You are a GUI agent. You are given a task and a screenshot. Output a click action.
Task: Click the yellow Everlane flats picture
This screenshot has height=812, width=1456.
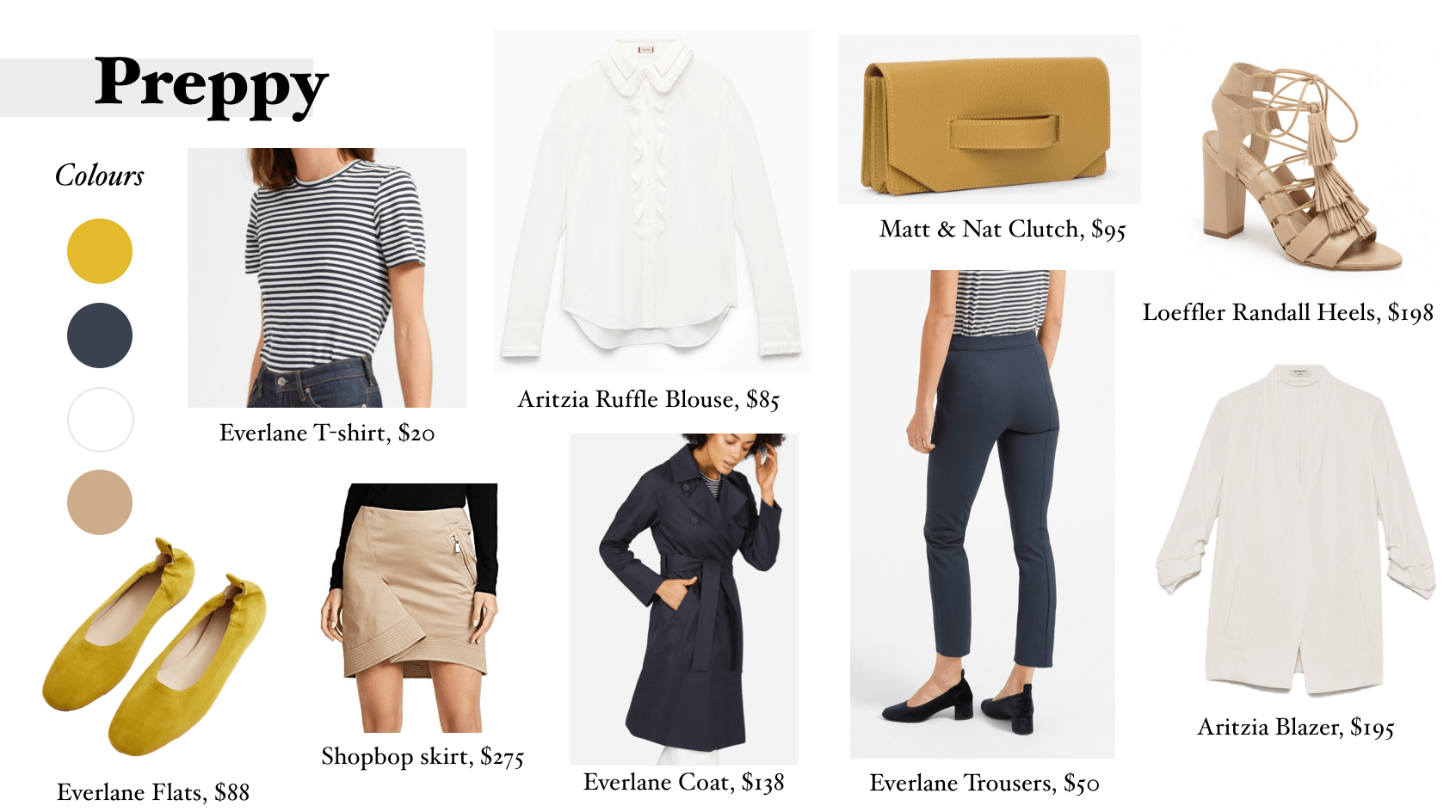[x=154, y=648]
